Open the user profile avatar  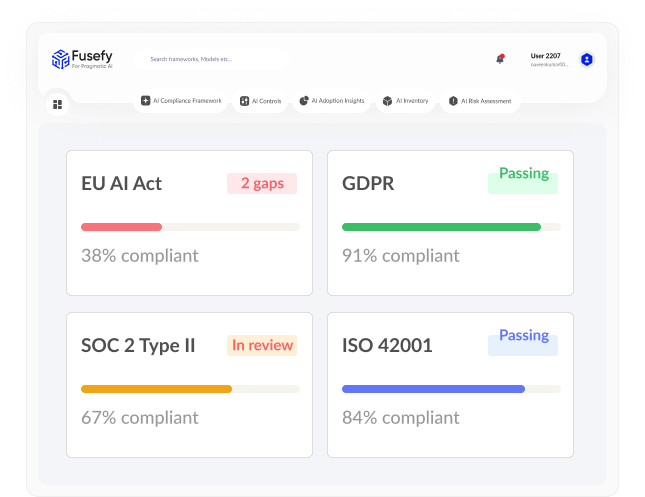click(x=587, y=60)
